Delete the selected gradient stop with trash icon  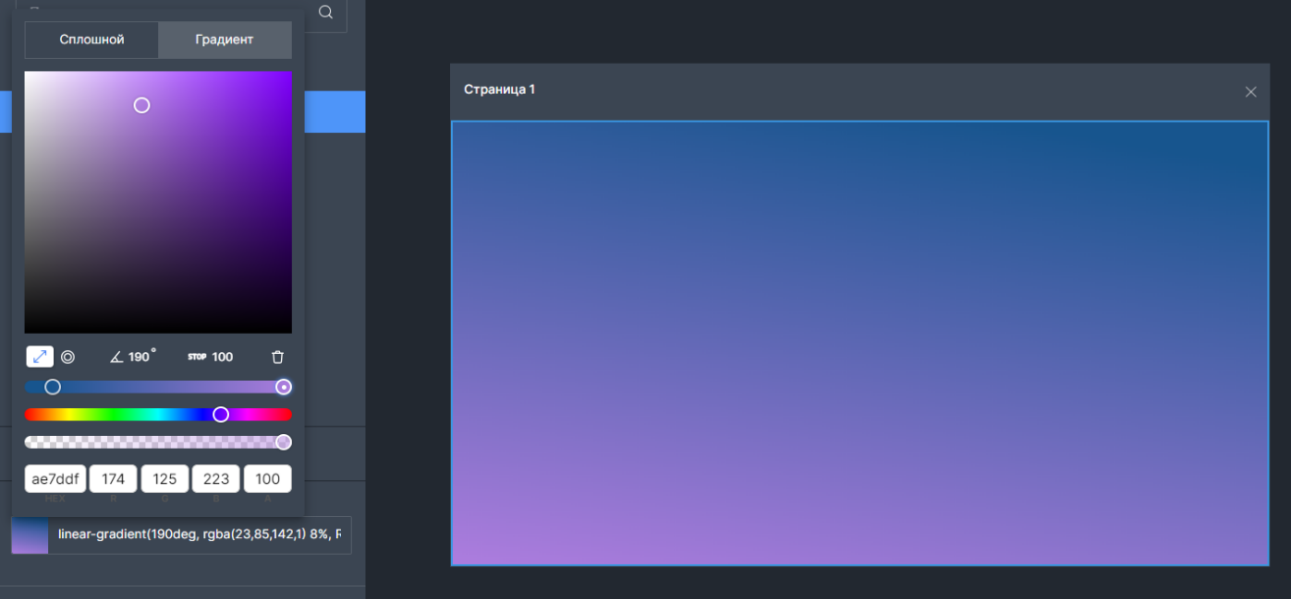point(278,357)
